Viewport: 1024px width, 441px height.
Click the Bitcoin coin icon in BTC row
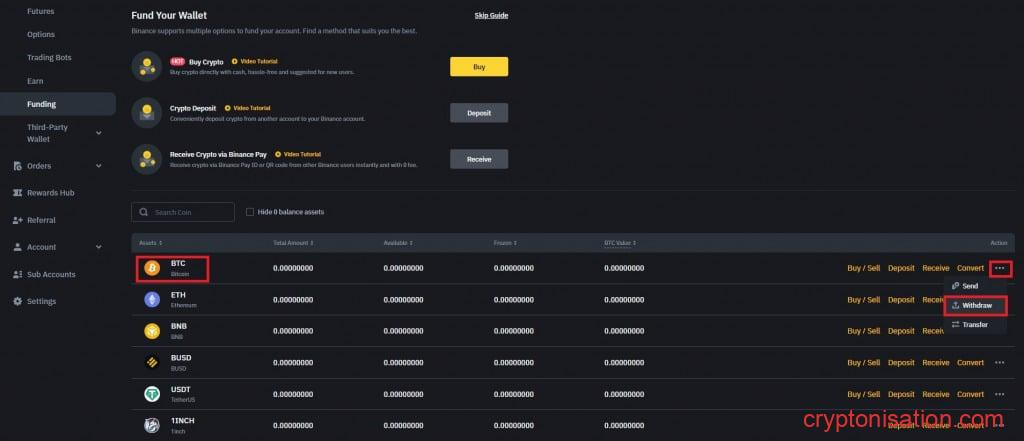[x=152, y=269]
